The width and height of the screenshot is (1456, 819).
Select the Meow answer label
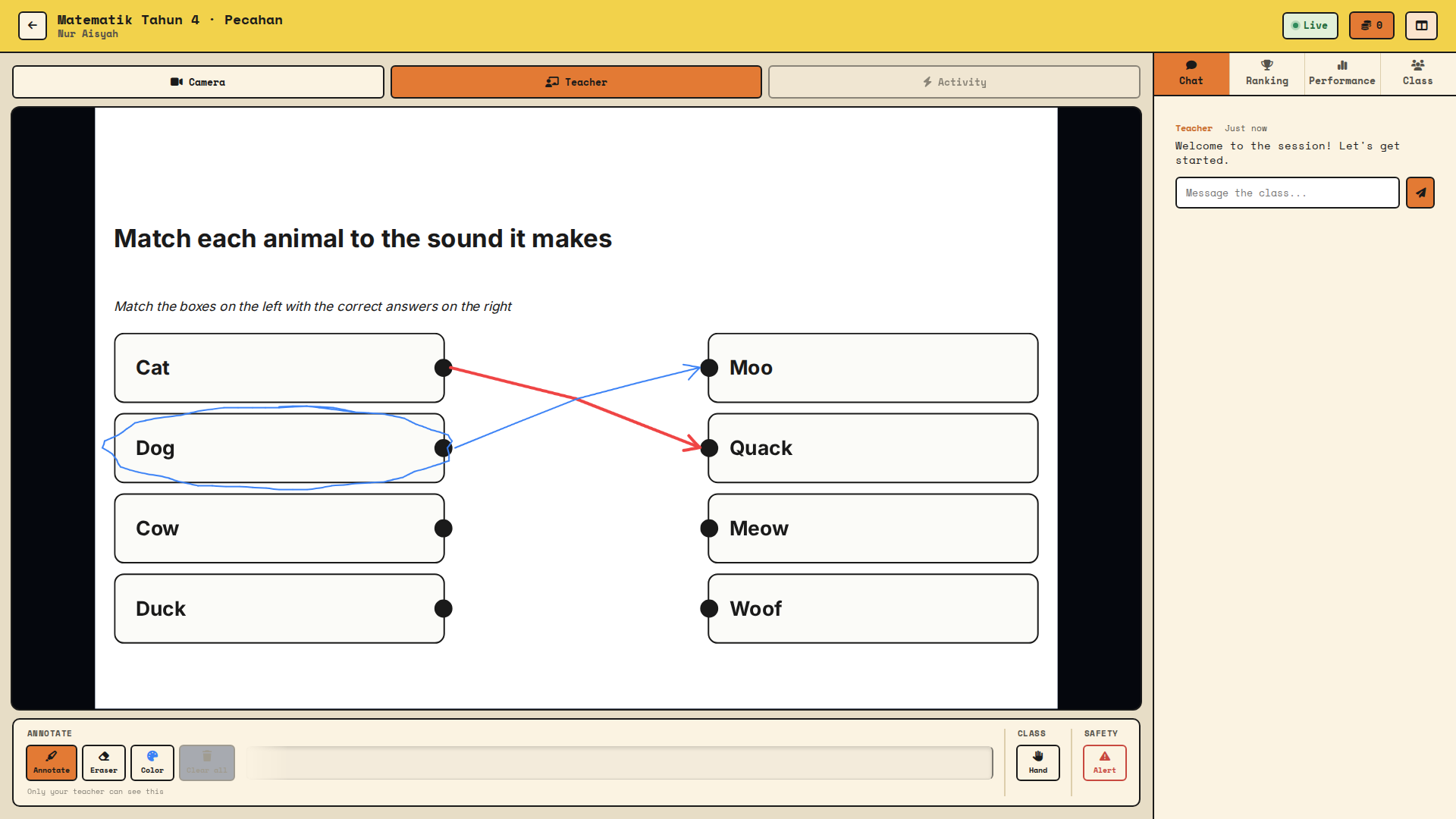(759, 529)
